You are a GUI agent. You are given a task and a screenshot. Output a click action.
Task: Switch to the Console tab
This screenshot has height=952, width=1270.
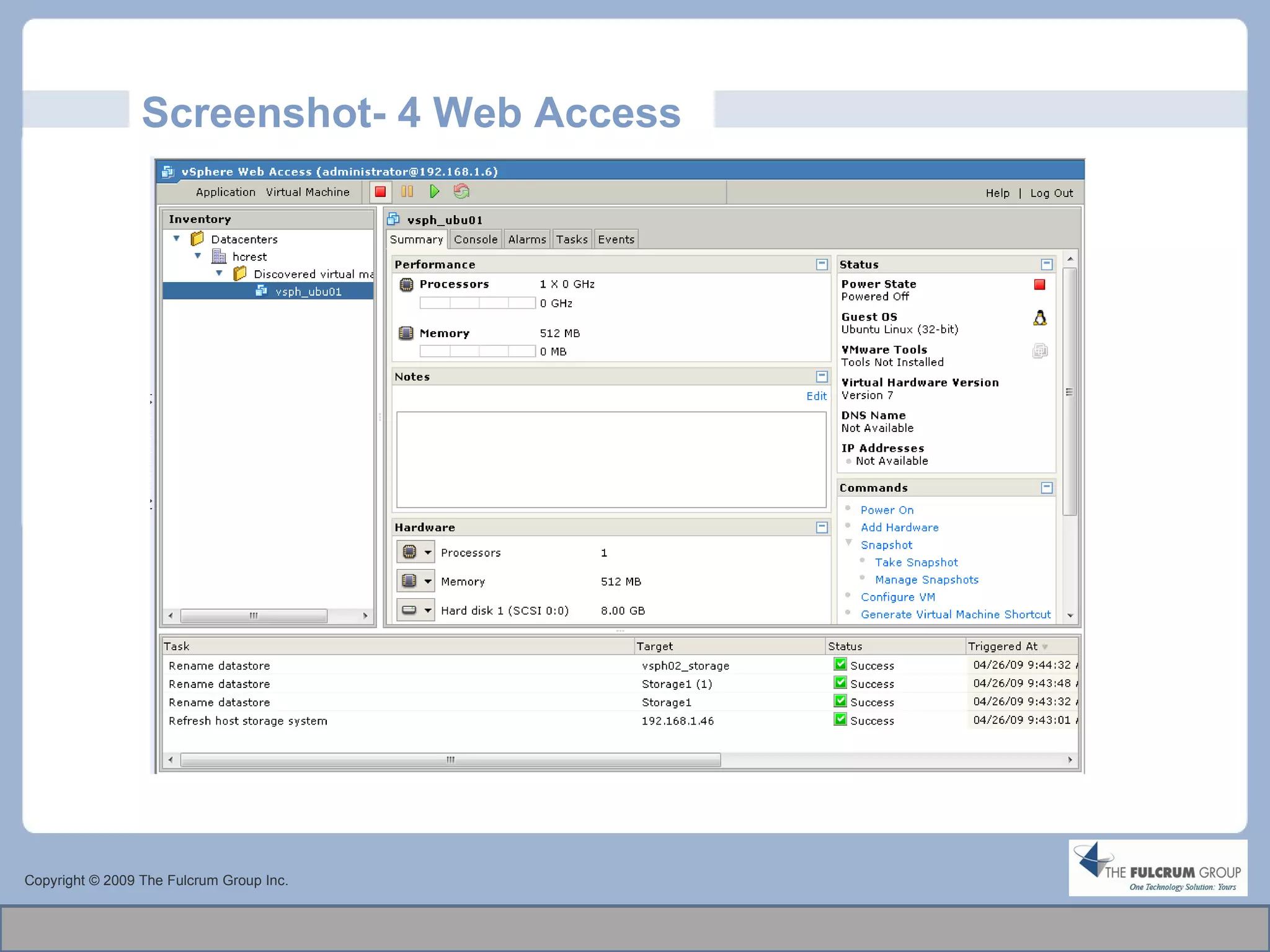point(476,240)
